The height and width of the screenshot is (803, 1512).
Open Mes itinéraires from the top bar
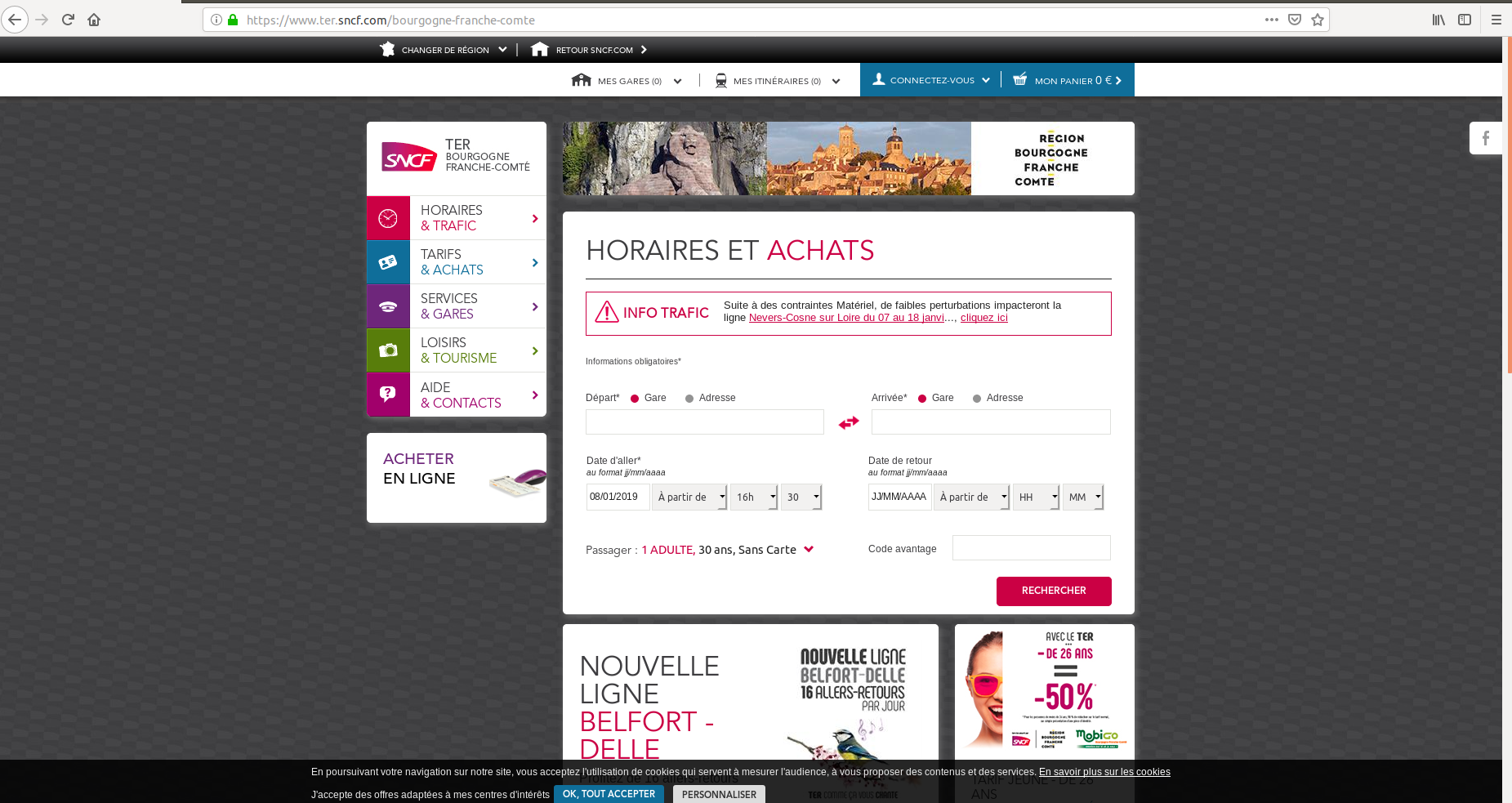[777, 80]
